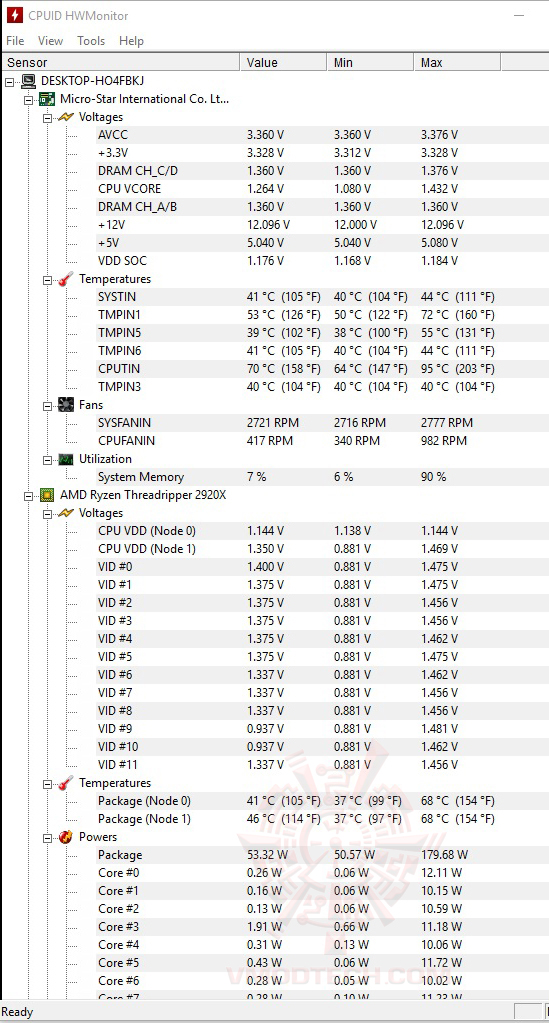Viewport: 549px width, 1023px height.
Task: Click the Sensor column header
Action: [x=121, y=63]
